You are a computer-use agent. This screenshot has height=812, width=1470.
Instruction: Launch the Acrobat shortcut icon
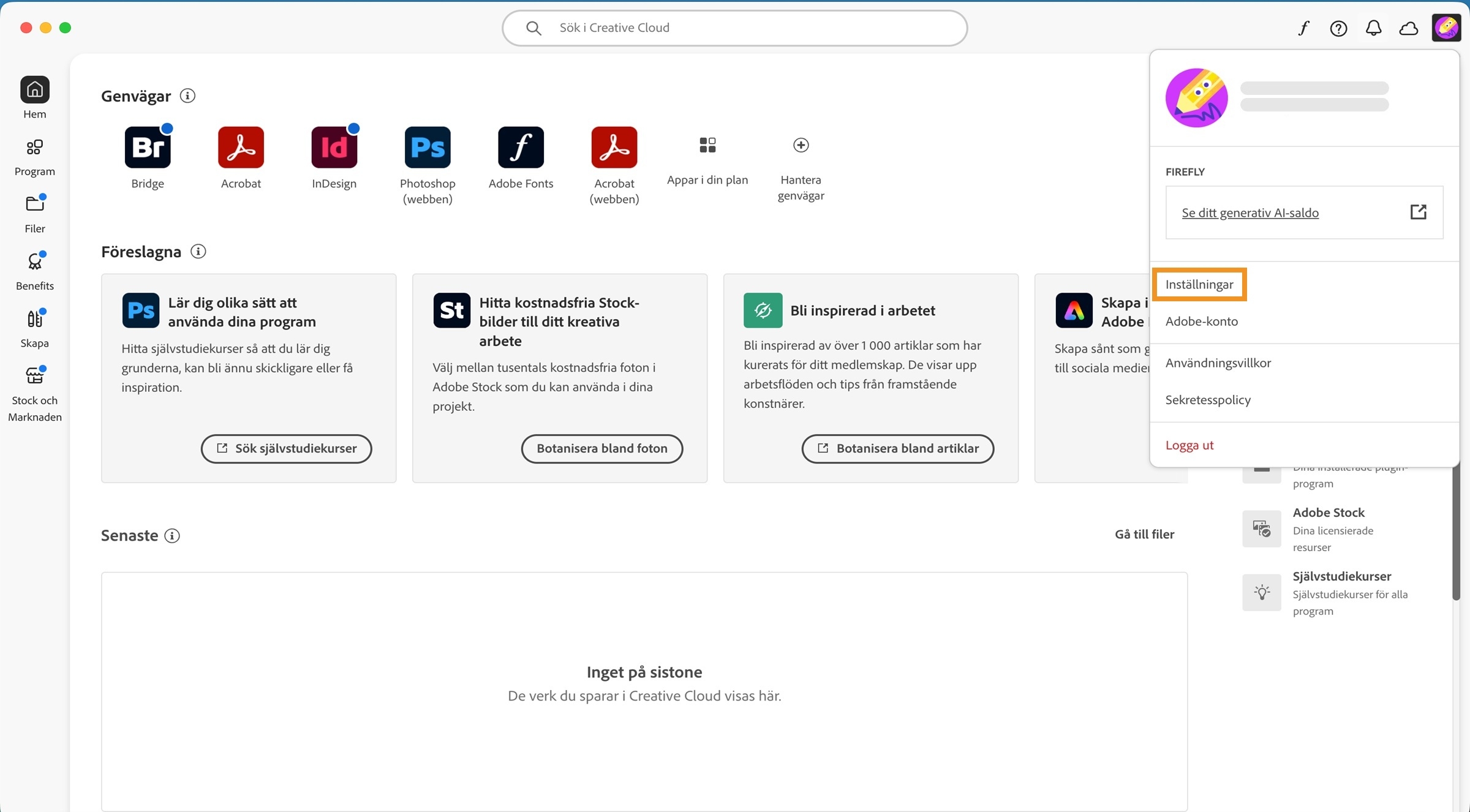click(x=240, y=148)
